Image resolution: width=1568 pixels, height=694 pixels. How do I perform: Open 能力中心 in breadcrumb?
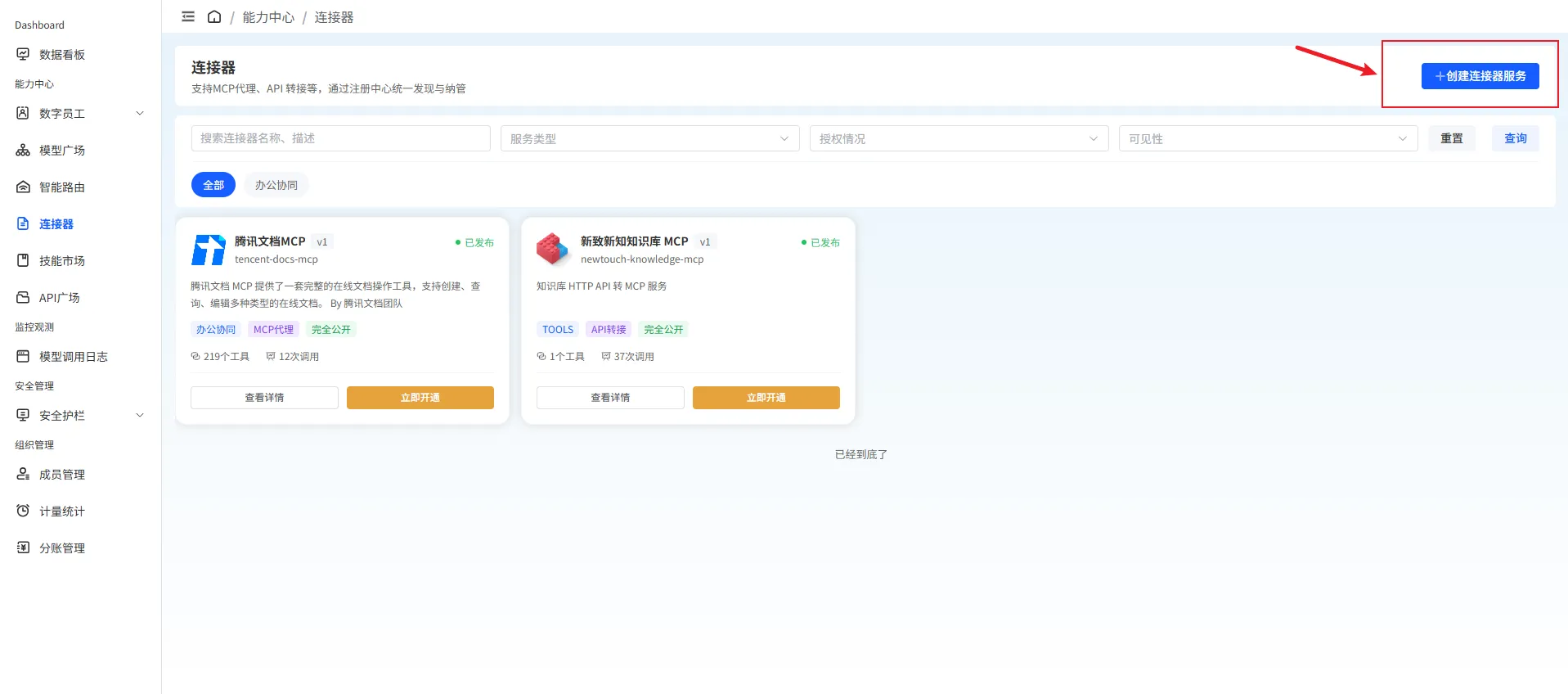268,17
